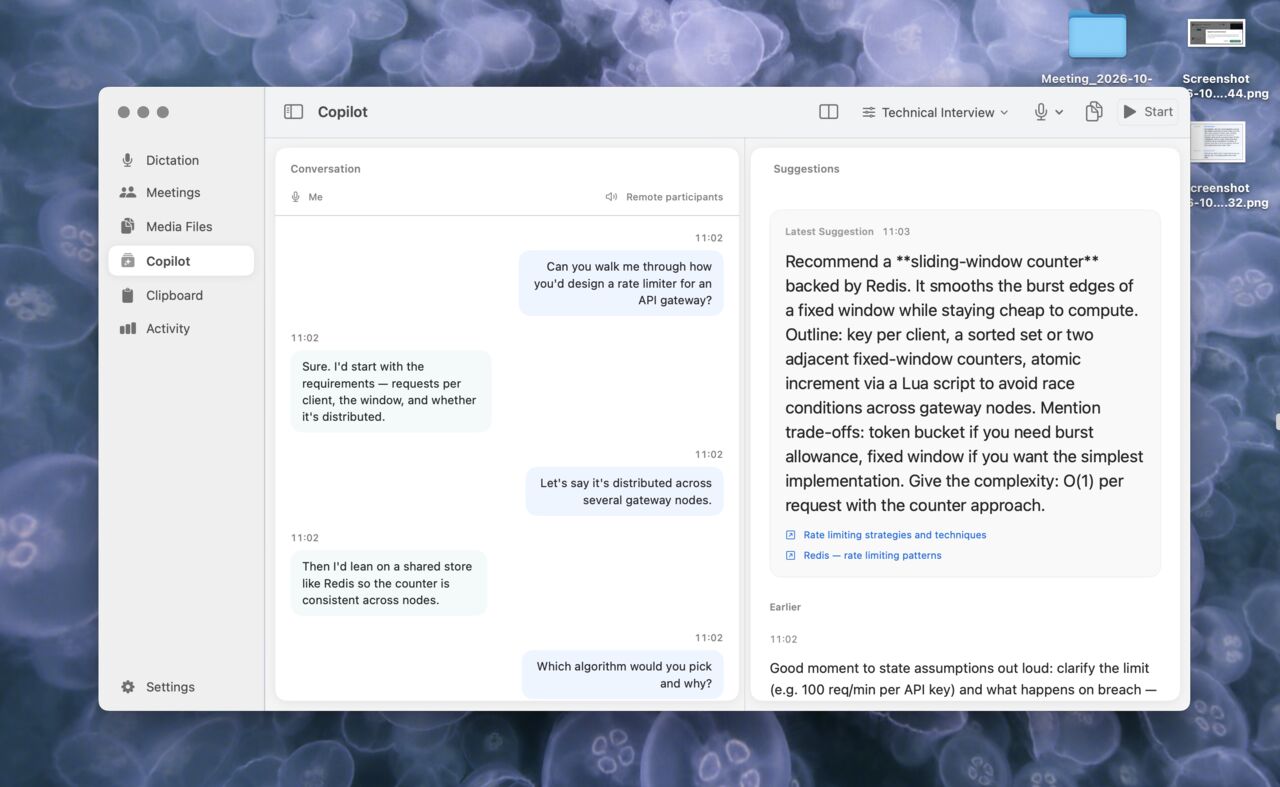Click the Earlier section label
Screen dimensions: 1280x787
[785, 607]
